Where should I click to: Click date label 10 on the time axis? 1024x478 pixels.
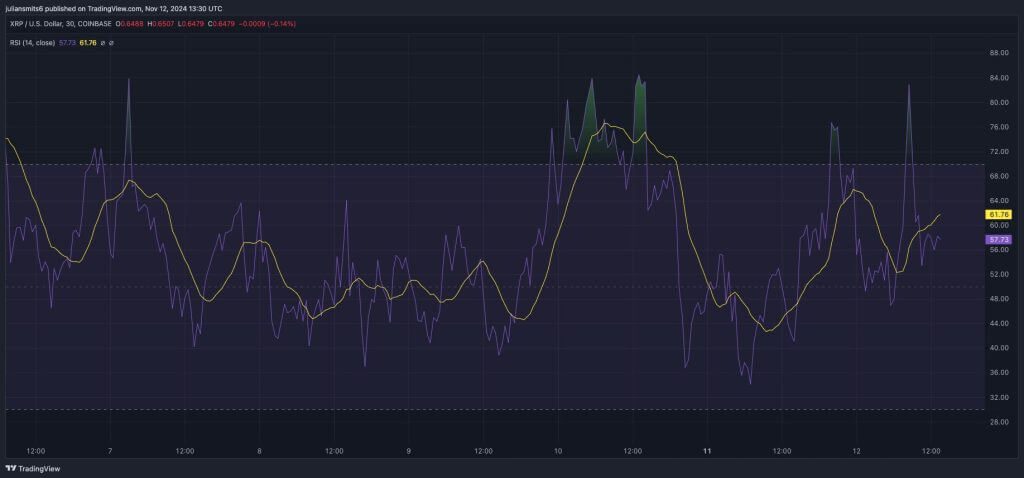(x=558, y=451)
